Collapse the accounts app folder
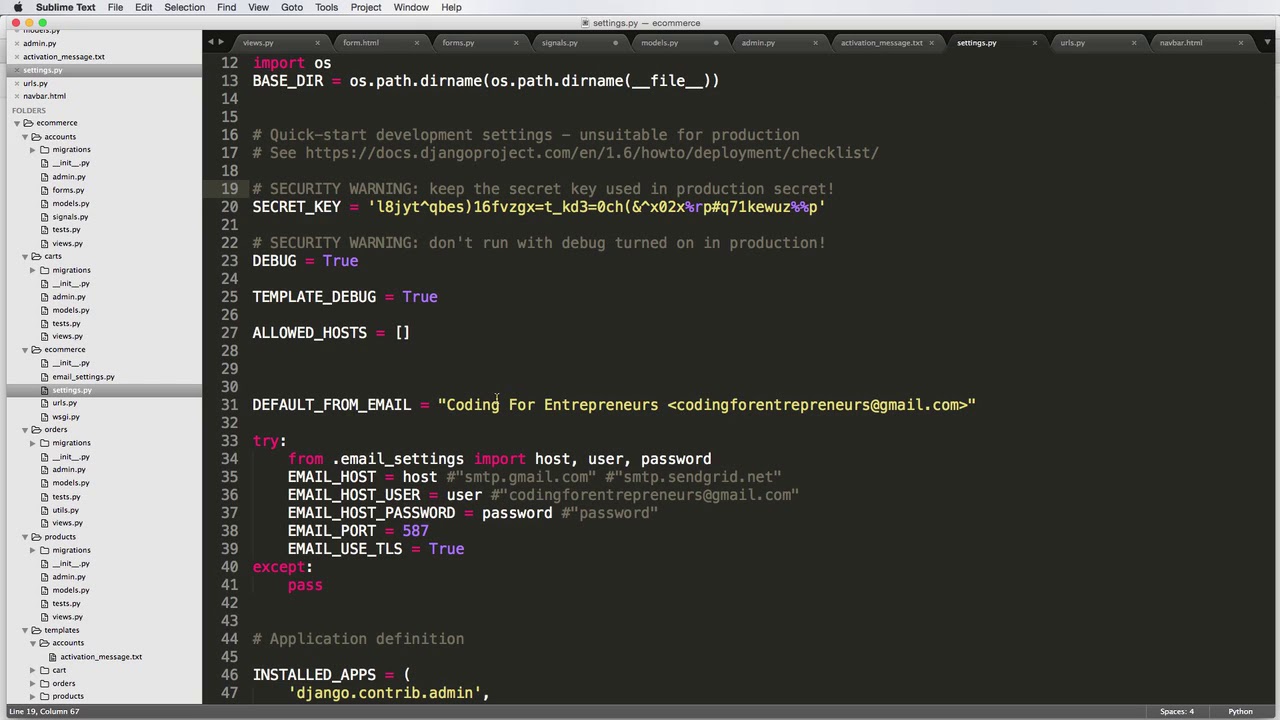This screenshot has width=1280, height=720. 24,137
